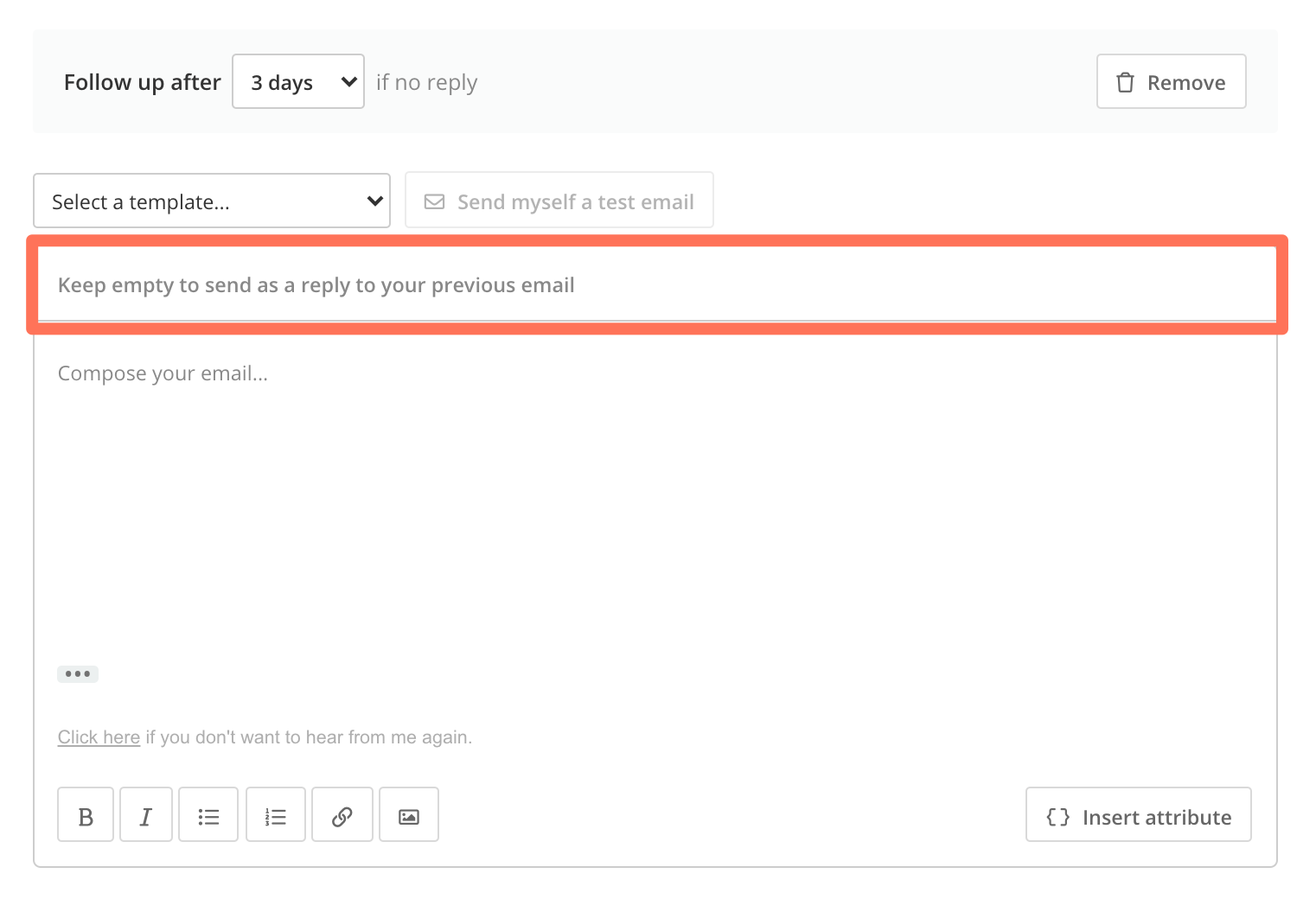Open the '3 days' follow-up dropdown

pyautogui.click(x=297, y=81)
